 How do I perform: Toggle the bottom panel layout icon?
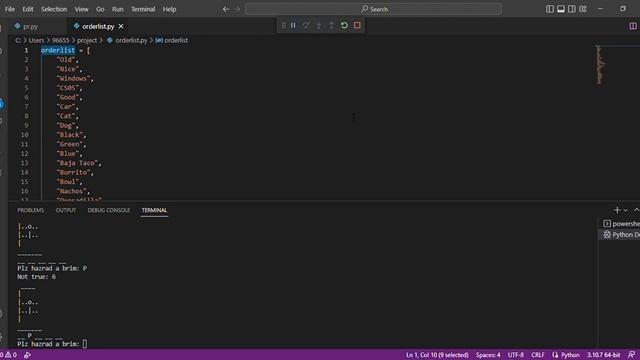tap(561, 9)
